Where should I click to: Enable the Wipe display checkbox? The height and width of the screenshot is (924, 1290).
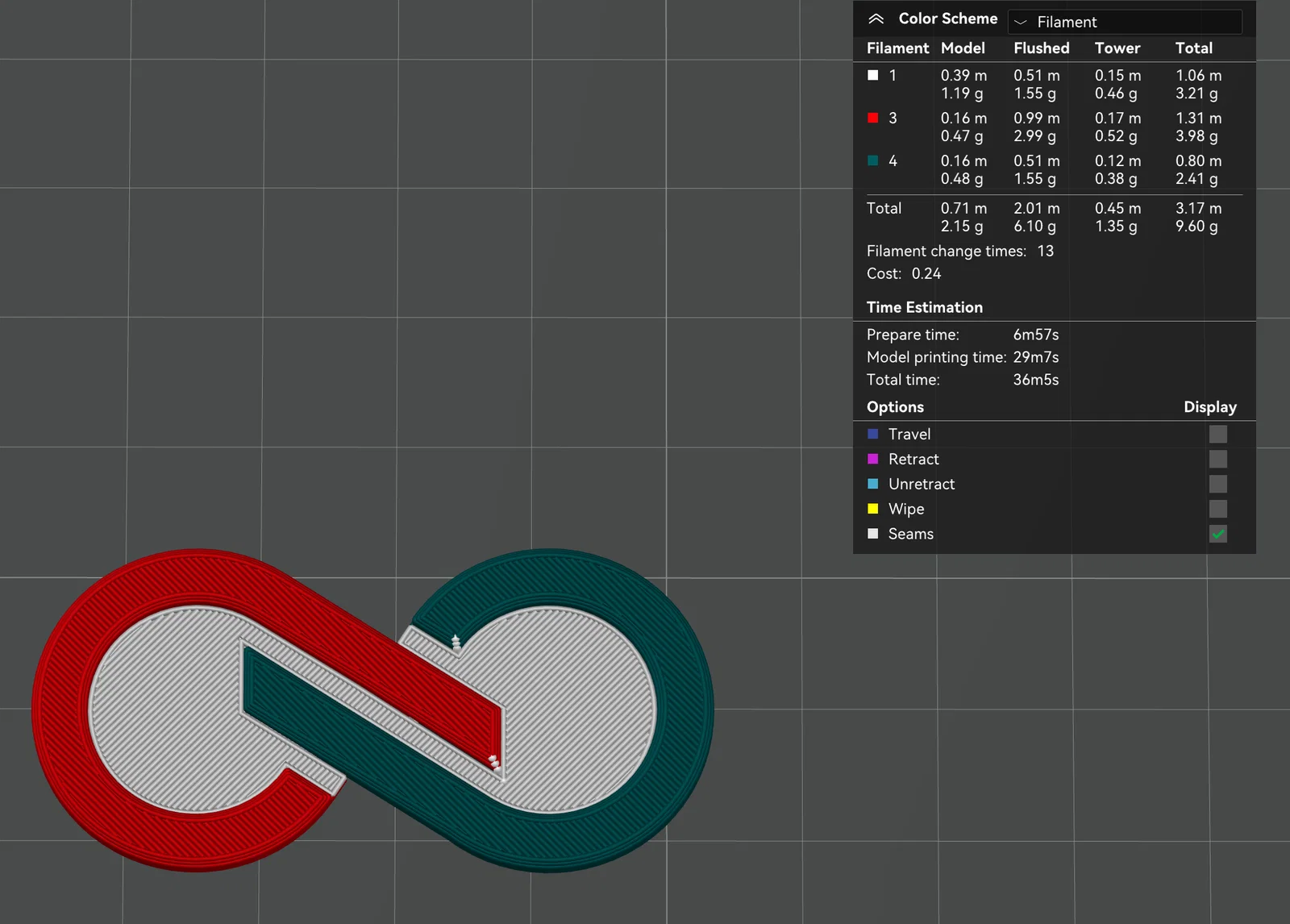pyautogui.click(x=1218, y=509)
